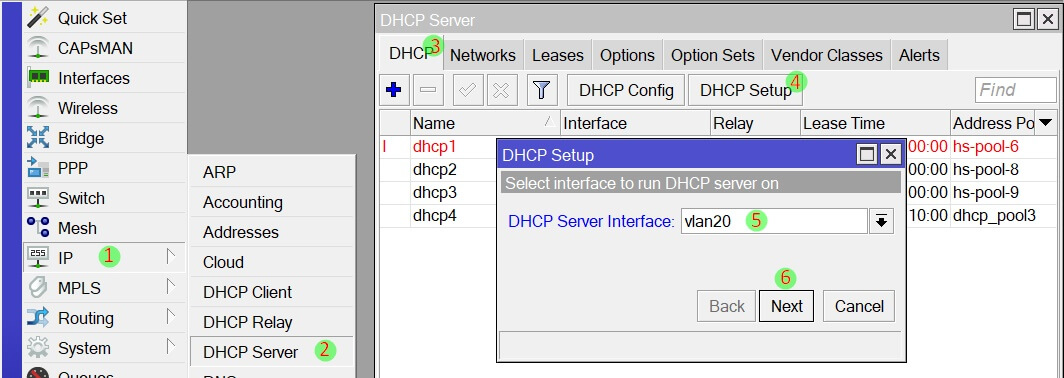The height and width of the screenshot is (378, 1064).
Task: Open Wireless from the sidebar
Action: tap(104, 108)
